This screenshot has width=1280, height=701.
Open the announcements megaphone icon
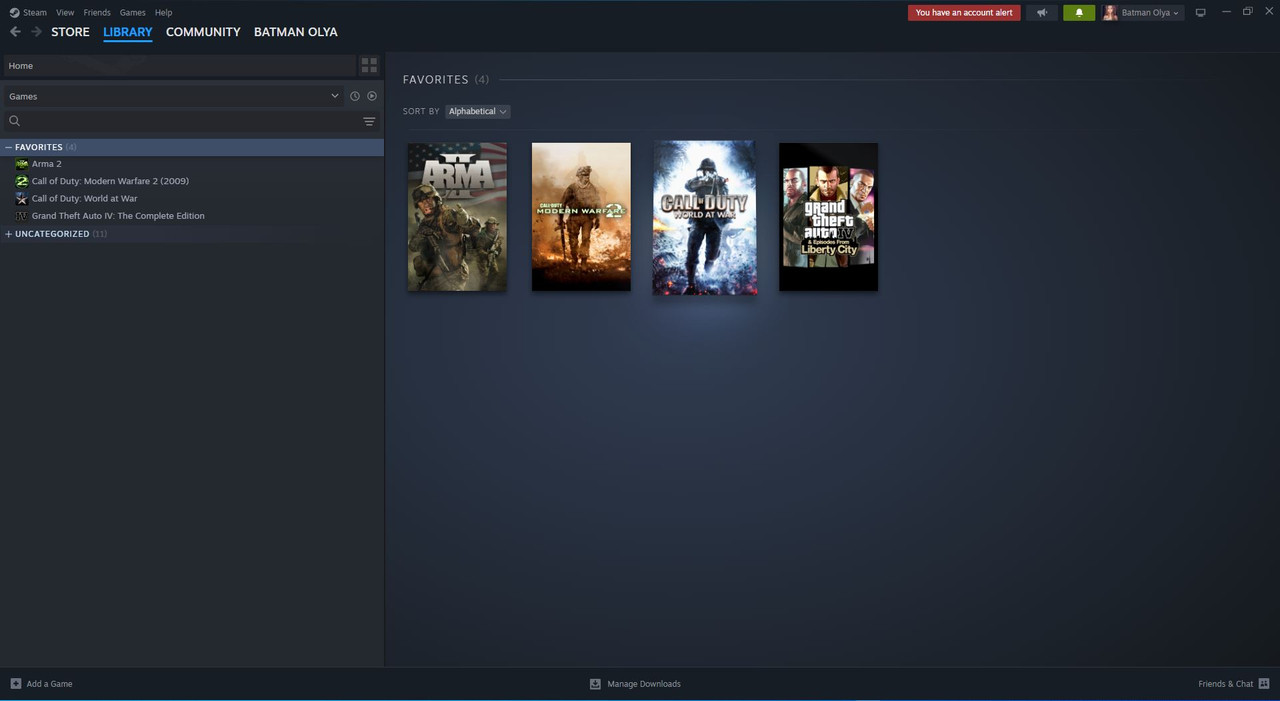[1042, 13]
